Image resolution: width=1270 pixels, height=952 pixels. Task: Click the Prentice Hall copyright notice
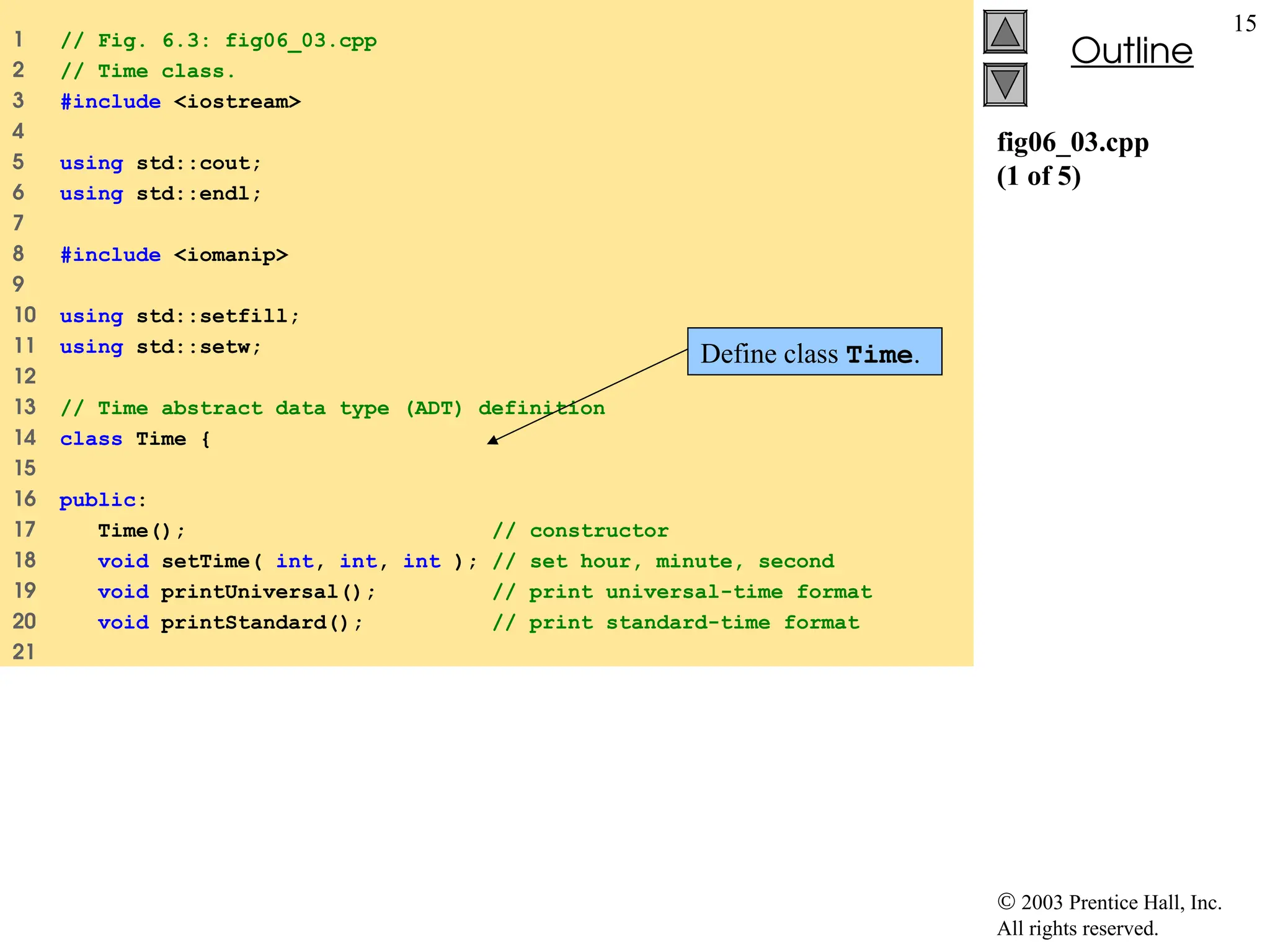pos(1109,915)
